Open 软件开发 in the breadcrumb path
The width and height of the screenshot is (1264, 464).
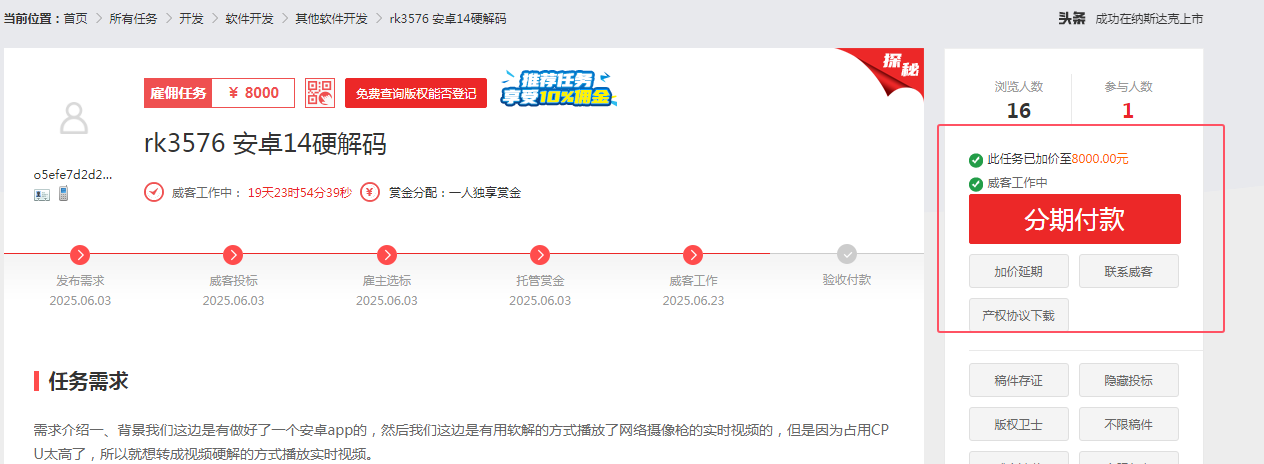click(x=249, y=19)
